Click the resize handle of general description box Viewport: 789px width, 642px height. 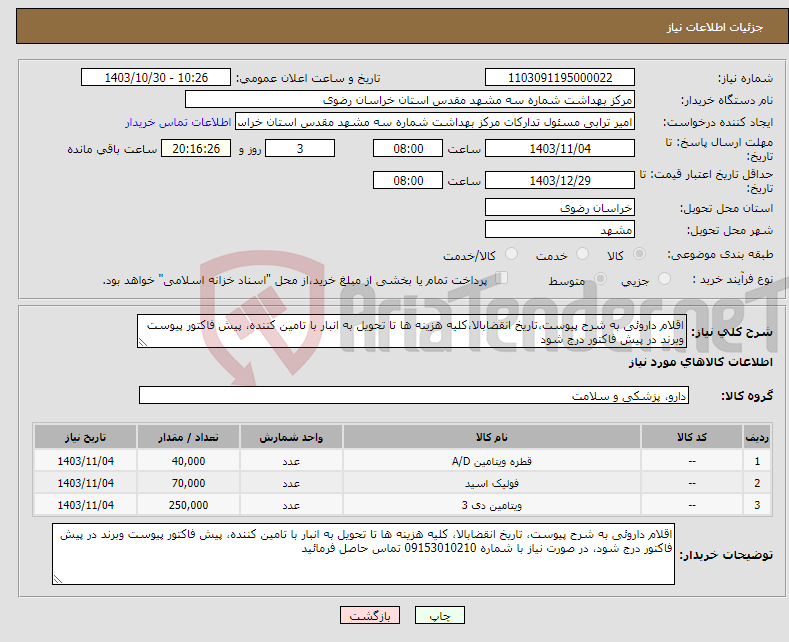point(143,342)
